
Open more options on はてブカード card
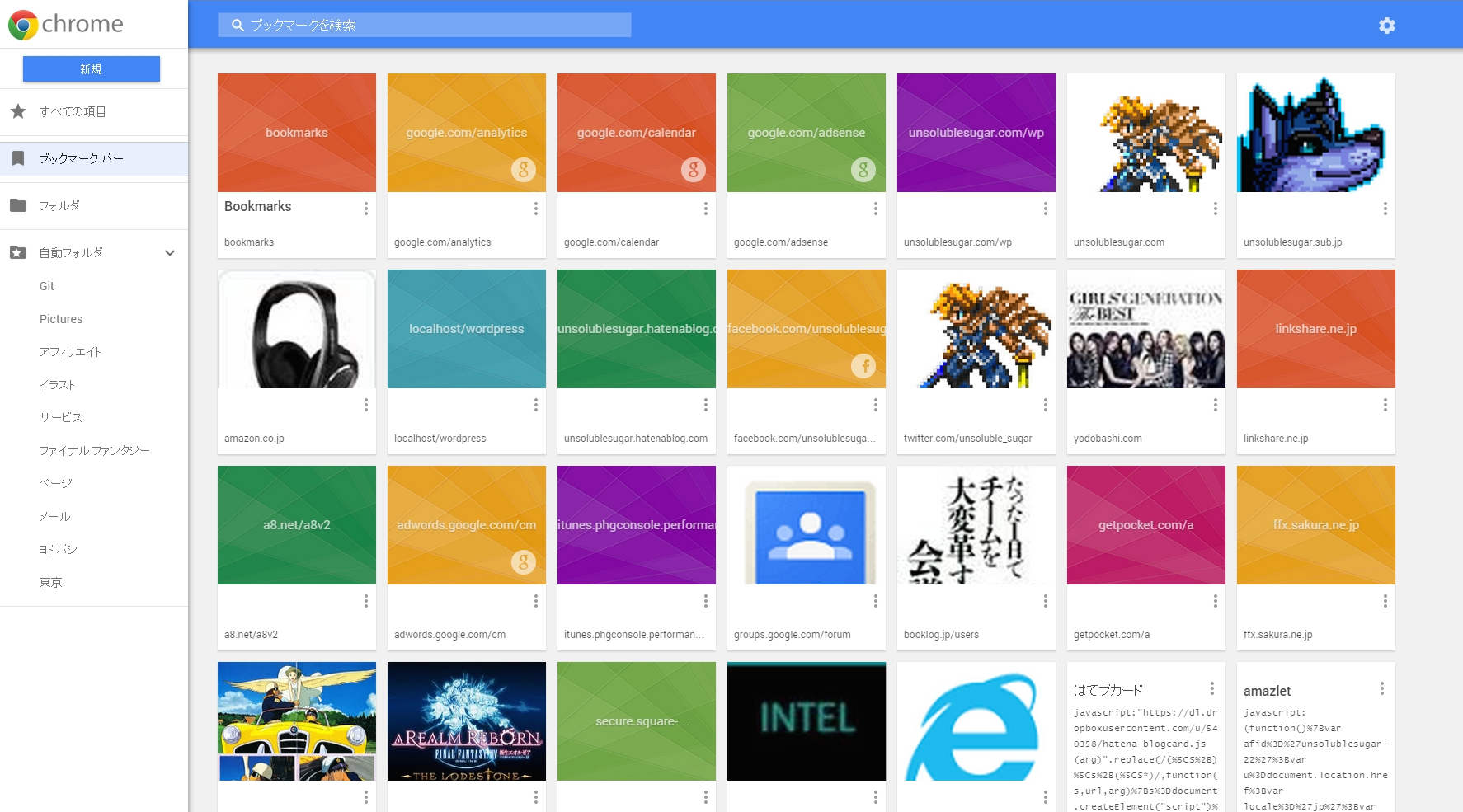coord(1212,688)
